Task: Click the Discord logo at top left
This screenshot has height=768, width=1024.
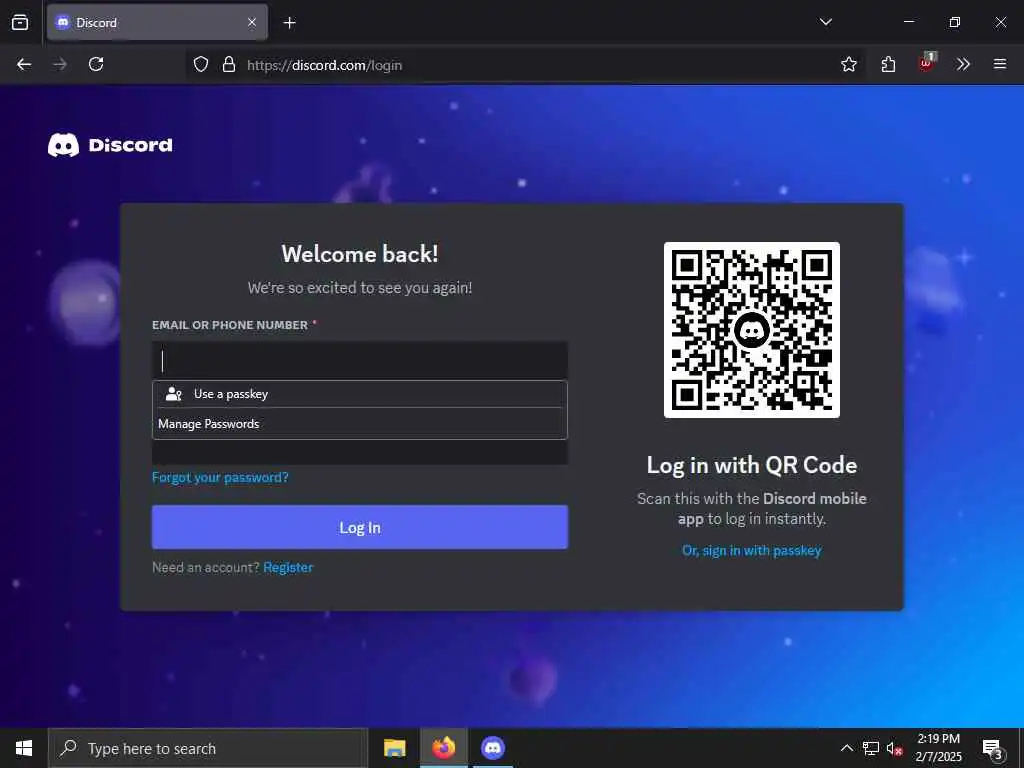Action: point(110,145)
